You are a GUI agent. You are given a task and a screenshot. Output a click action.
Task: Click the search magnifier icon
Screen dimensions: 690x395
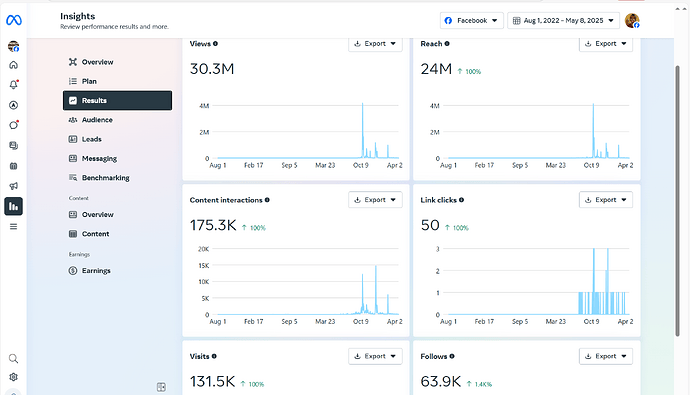(x=14, y=358)
